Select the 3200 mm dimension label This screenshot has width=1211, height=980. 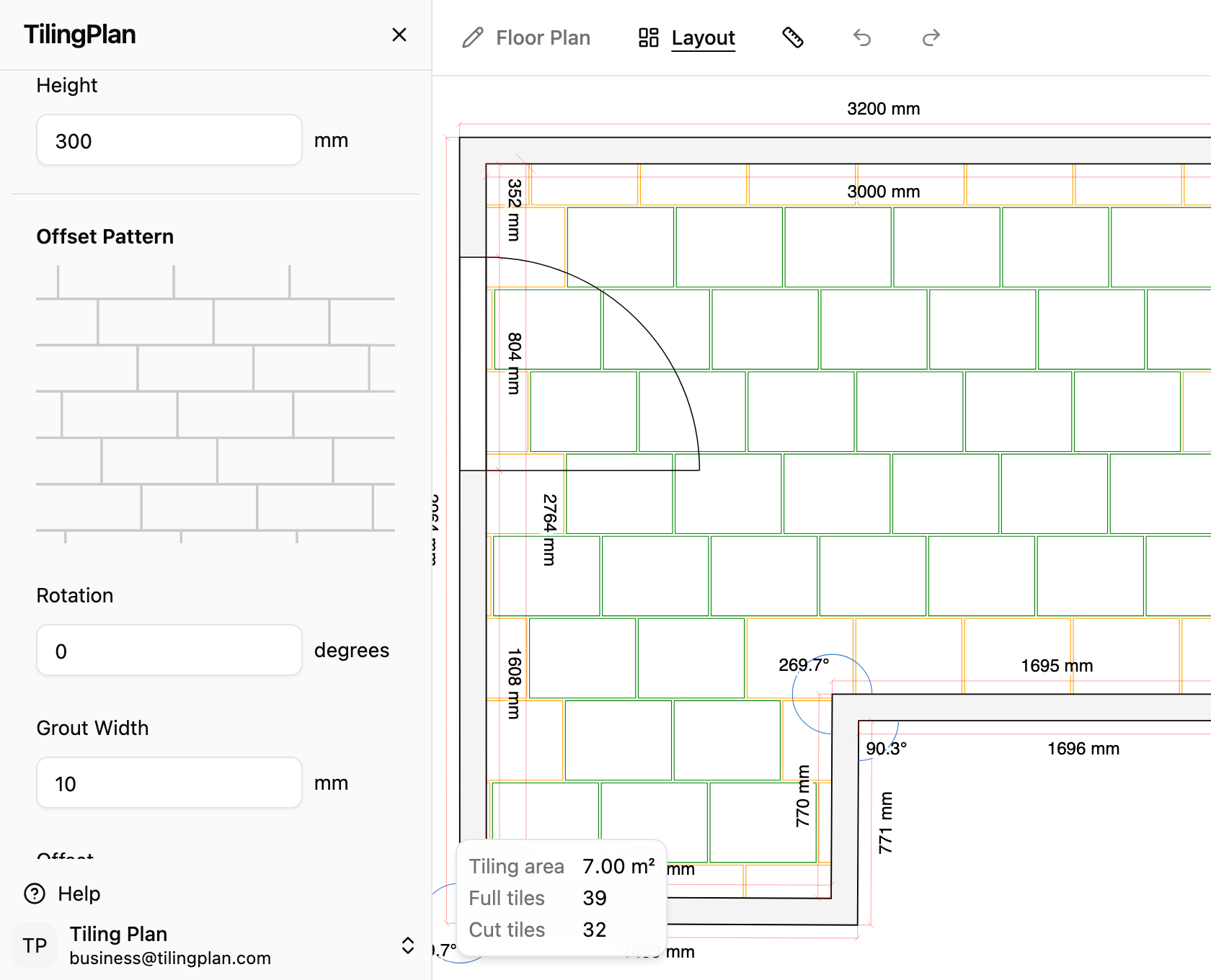pyautogui.click(x=884, y=109)
